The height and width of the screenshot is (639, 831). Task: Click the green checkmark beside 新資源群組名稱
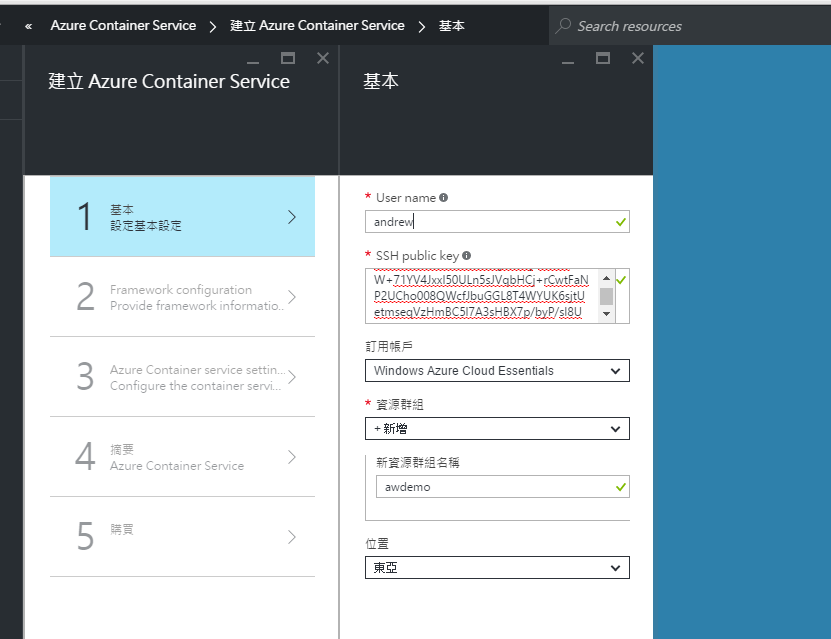[621, 486]
